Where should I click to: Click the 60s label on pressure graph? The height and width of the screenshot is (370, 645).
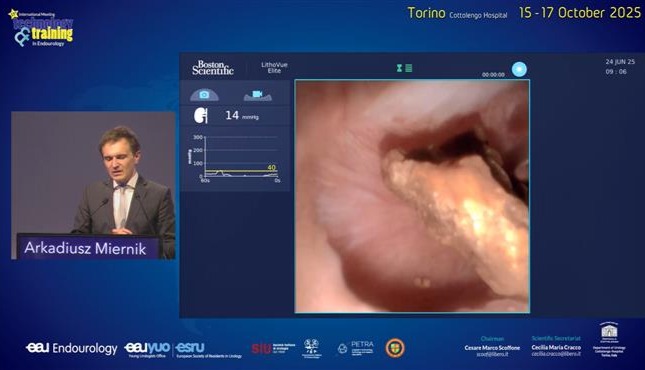[205, 181]
